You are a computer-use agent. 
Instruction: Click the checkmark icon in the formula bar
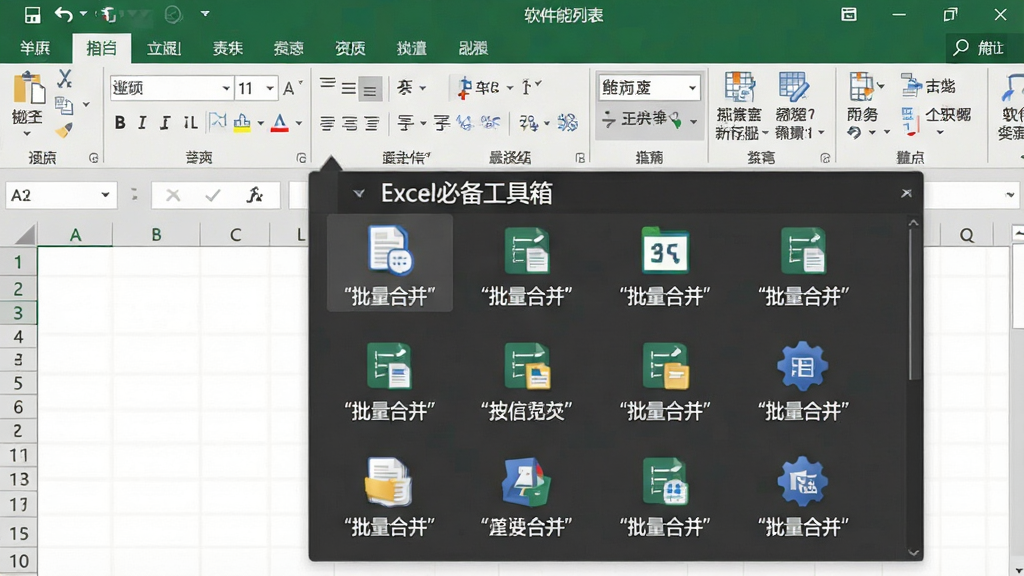213,195
